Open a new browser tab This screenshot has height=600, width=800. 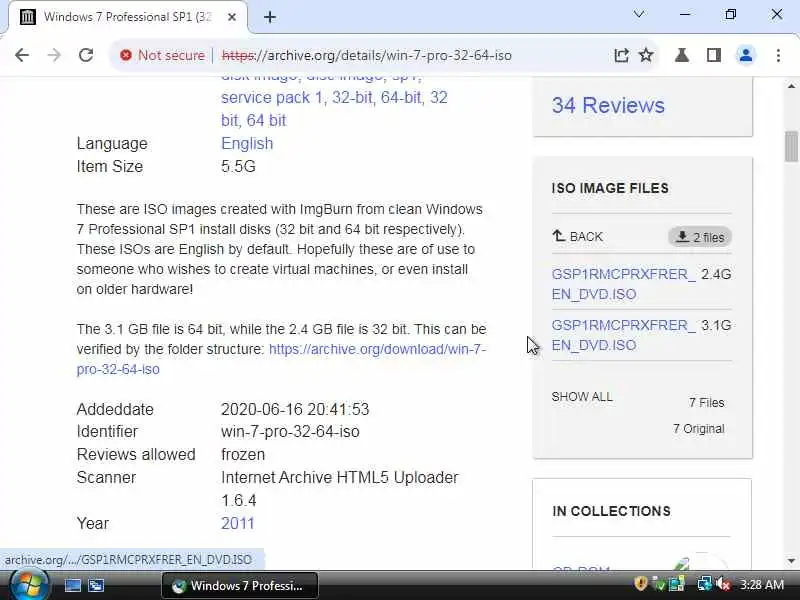[x=270, y=17]
